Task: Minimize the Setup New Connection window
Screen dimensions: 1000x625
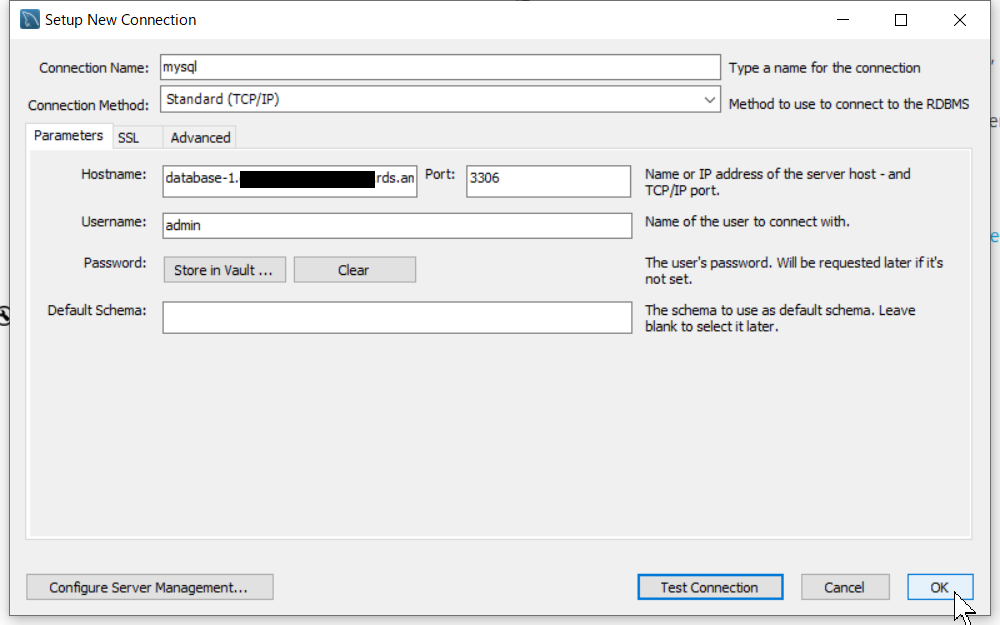Action: (x=842, y=20)
